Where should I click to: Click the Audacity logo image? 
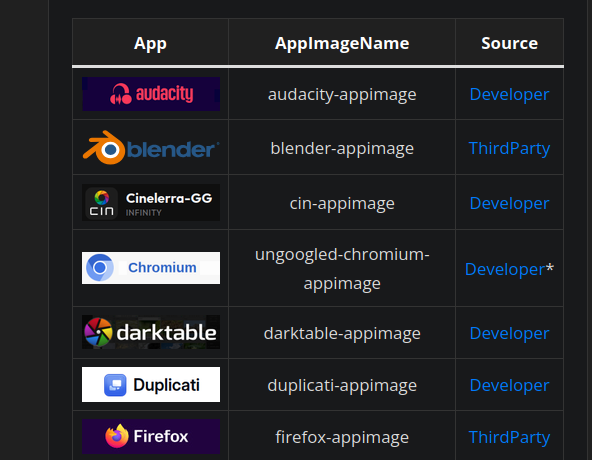pyautogui.click(x=151, y=94)
